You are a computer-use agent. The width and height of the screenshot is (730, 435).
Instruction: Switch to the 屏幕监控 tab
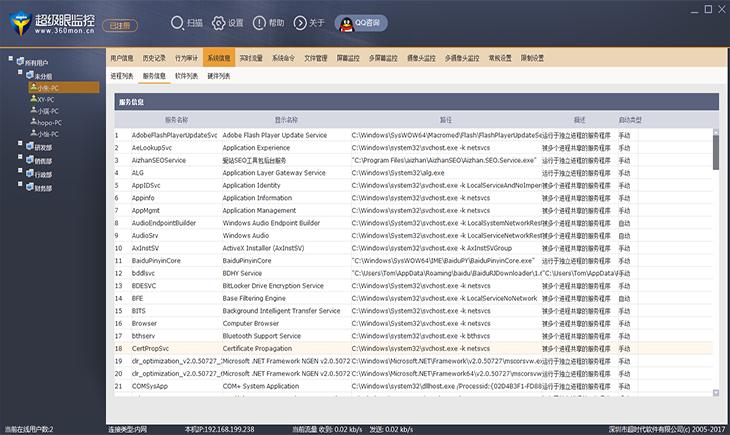pos(349,58)
